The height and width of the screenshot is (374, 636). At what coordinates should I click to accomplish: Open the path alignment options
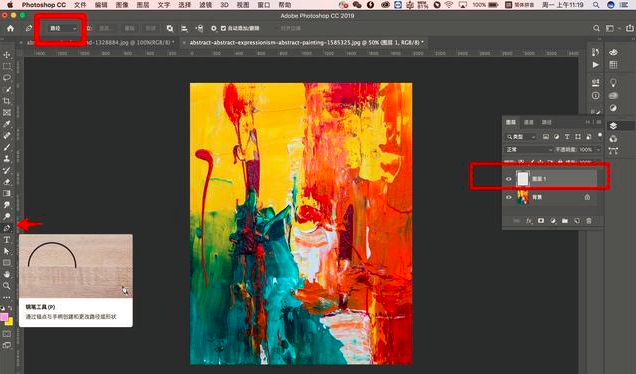[x=185, y=28]
